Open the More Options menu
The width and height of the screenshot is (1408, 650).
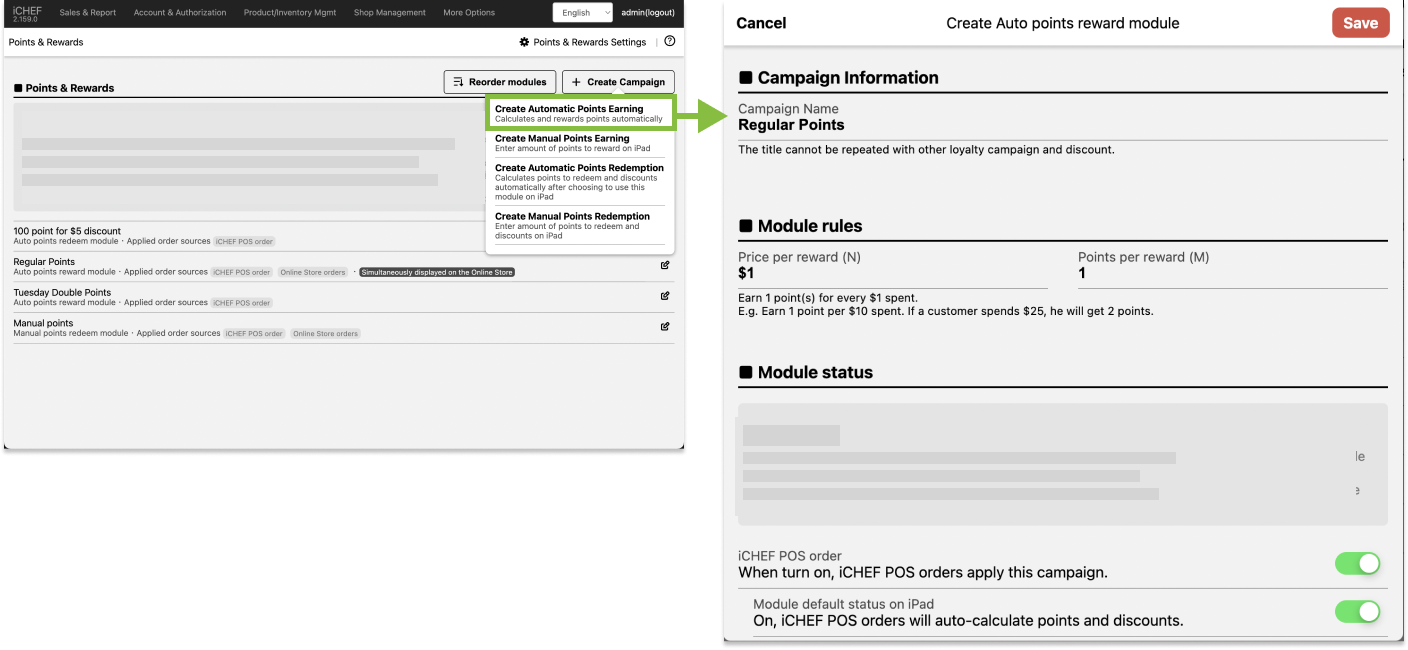469,13
